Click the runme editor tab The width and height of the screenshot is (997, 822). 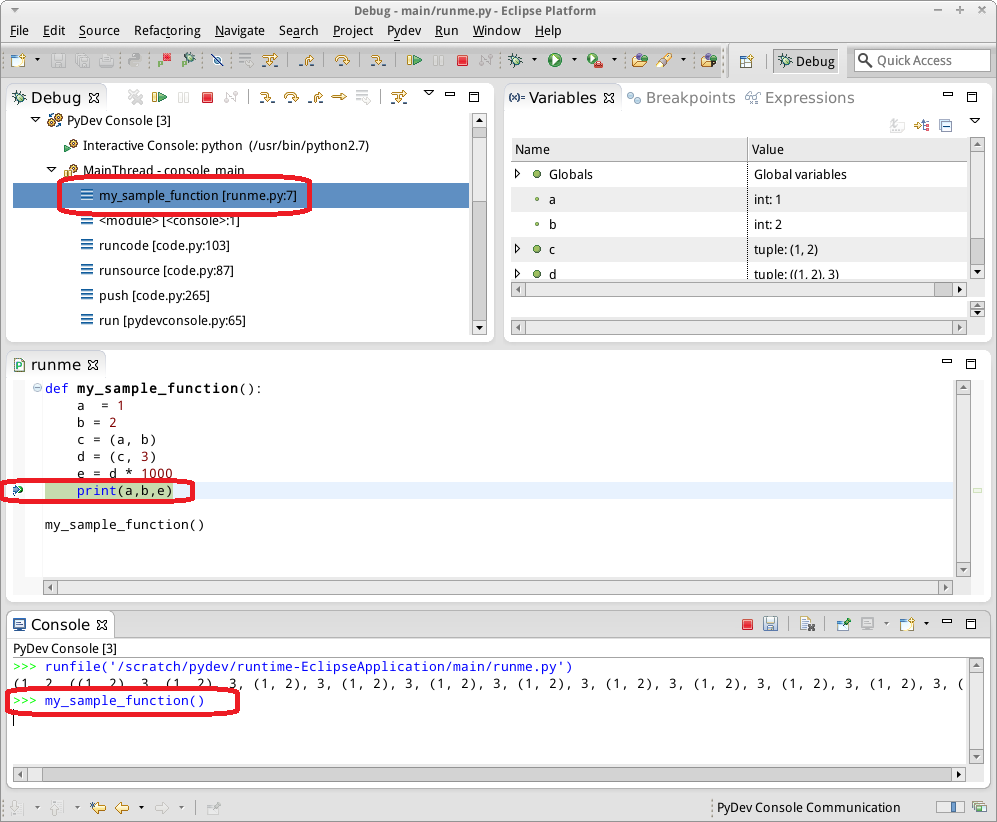coord(56,365)
